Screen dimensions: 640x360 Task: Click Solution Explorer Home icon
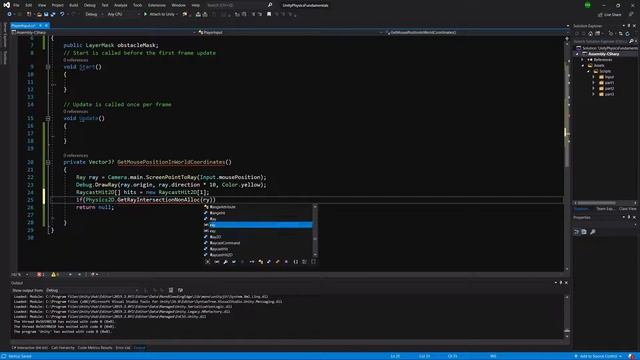590,33
